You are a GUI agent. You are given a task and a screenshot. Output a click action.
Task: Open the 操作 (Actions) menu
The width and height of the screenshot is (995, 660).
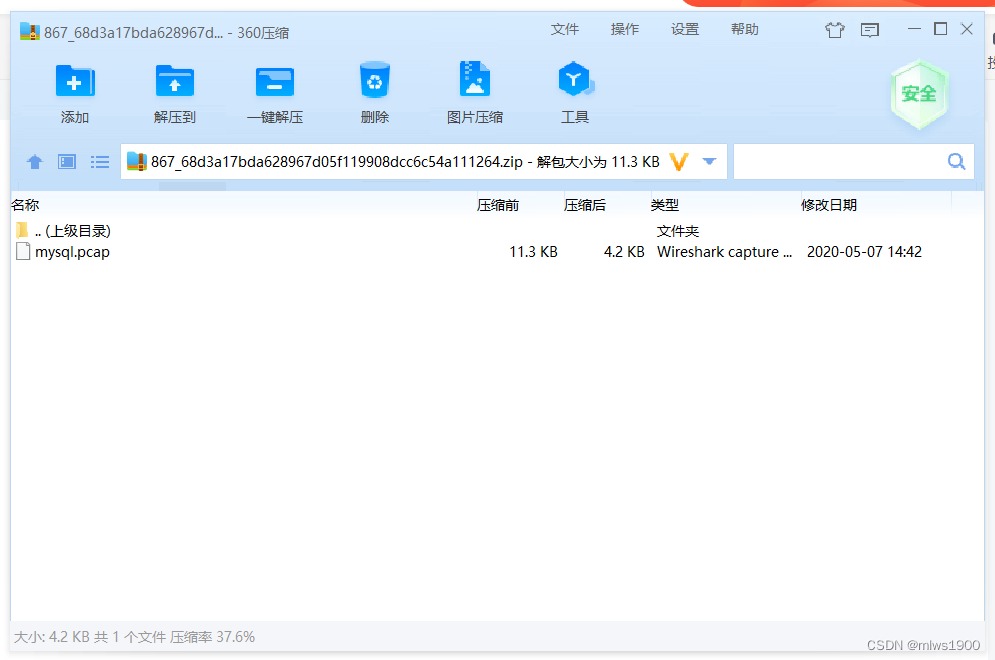point(625,29)
